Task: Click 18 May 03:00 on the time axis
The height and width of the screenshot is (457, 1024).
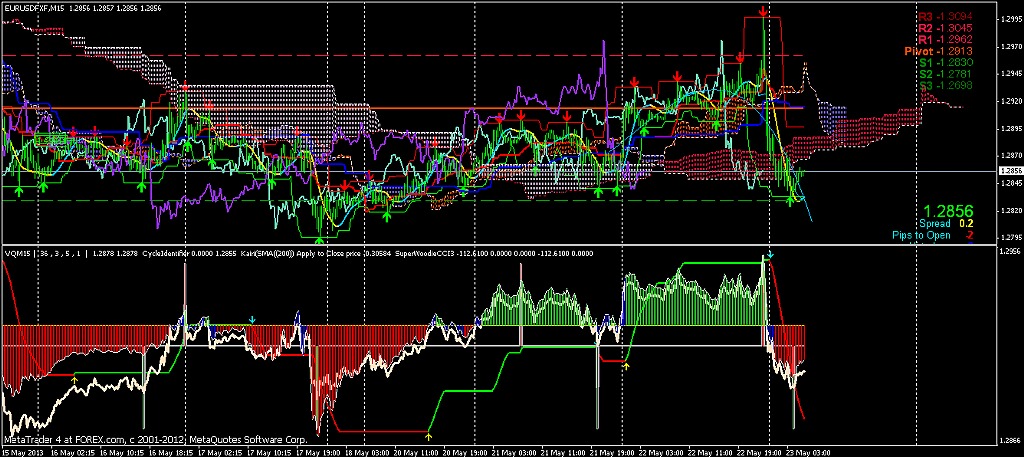Action: (366, 452)
